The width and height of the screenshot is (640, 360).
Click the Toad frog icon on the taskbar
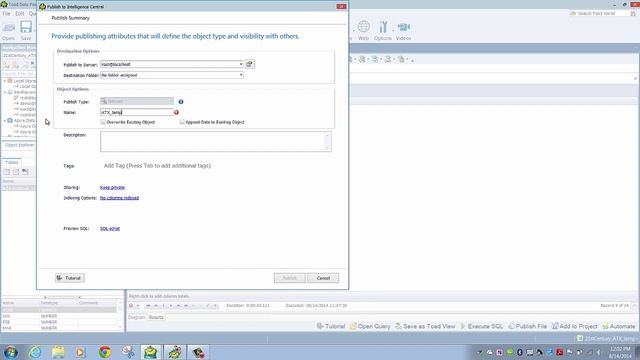(x=151, y=352)
